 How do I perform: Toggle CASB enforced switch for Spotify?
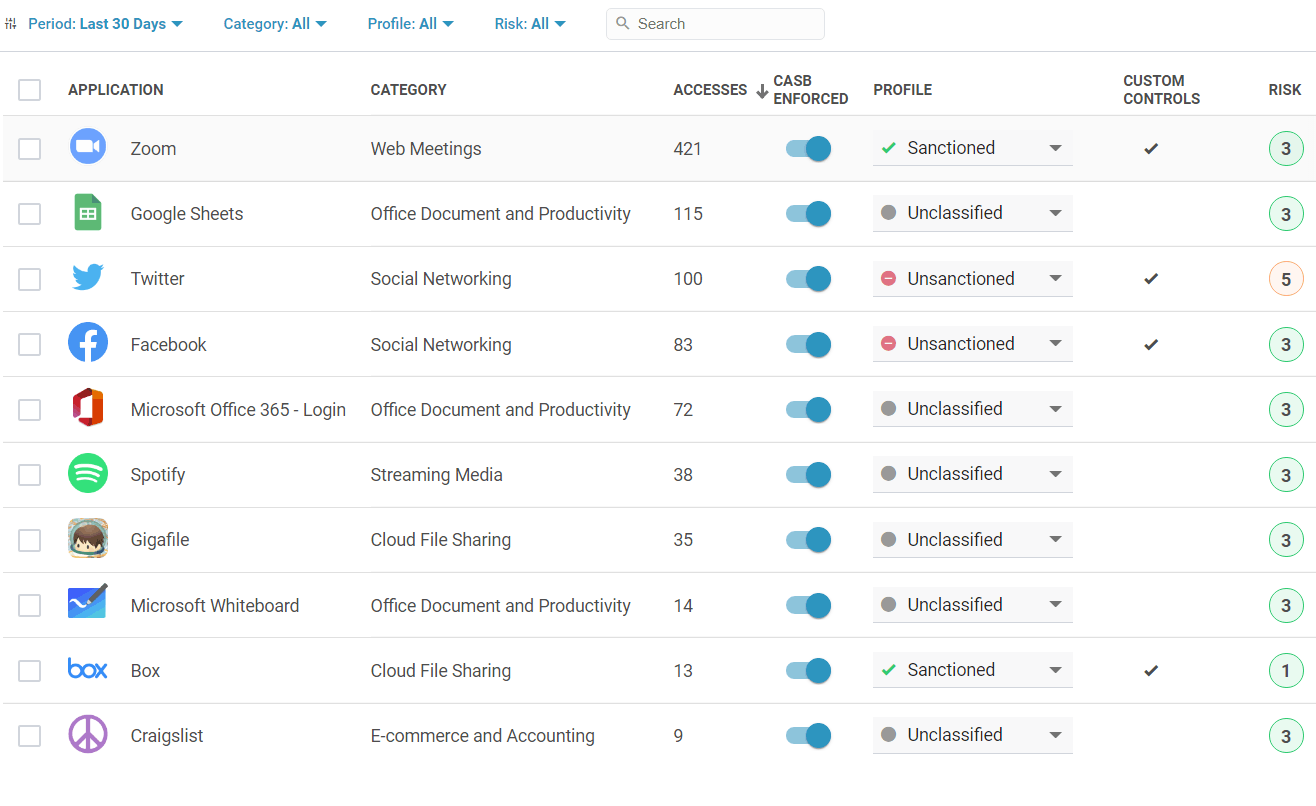pyautogui.click(x=808, y=474)
